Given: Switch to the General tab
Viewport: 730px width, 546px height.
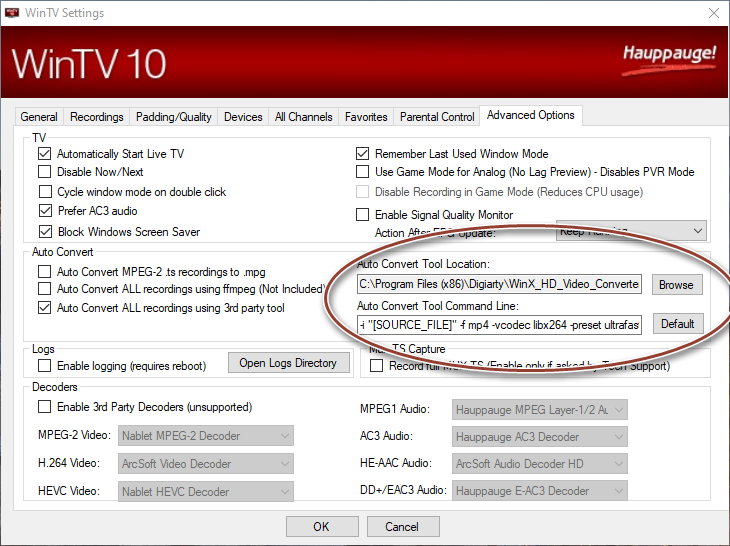Looking at the screenshot, I should click(x=39, y=117).
